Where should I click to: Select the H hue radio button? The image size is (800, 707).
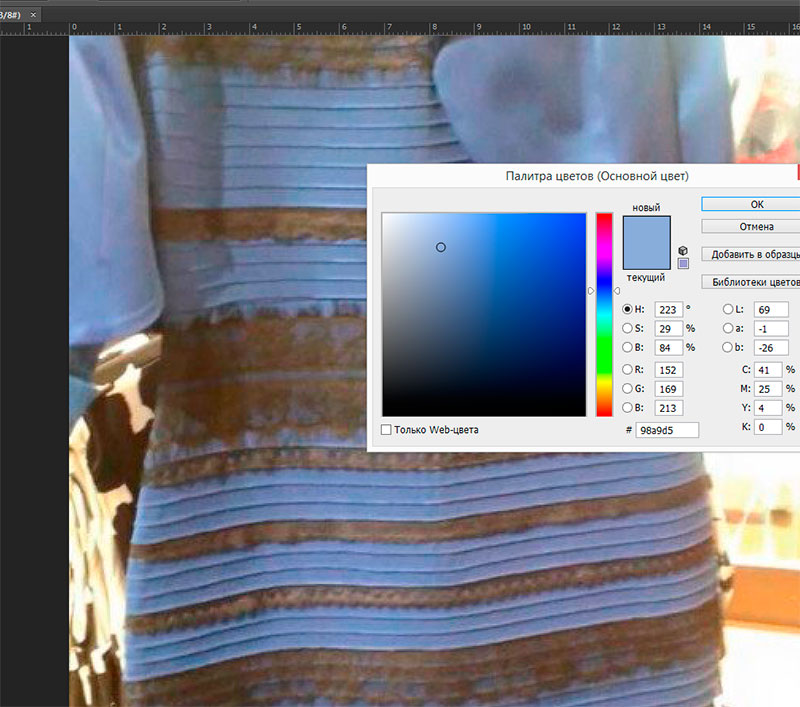click(x=628, y=310)
